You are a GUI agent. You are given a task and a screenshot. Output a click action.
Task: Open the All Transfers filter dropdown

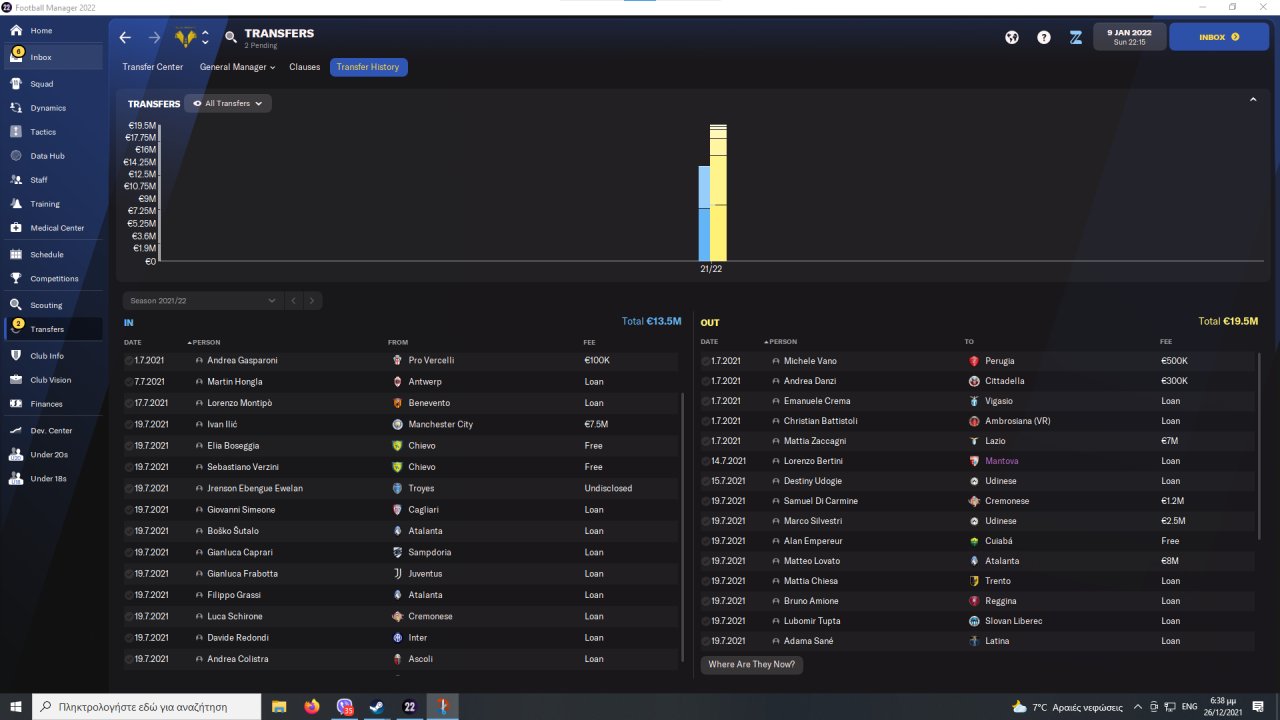pos(228,103)
